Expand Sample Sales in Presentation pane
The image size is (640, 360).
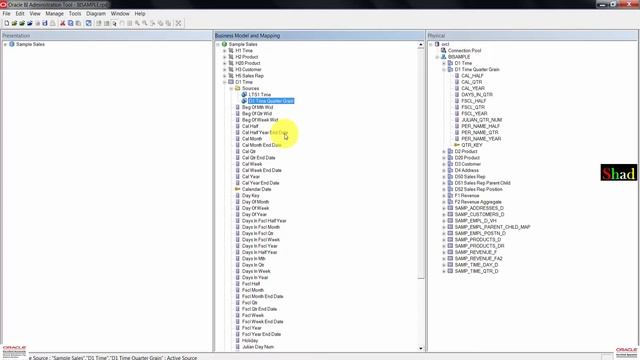click(5, 44)
